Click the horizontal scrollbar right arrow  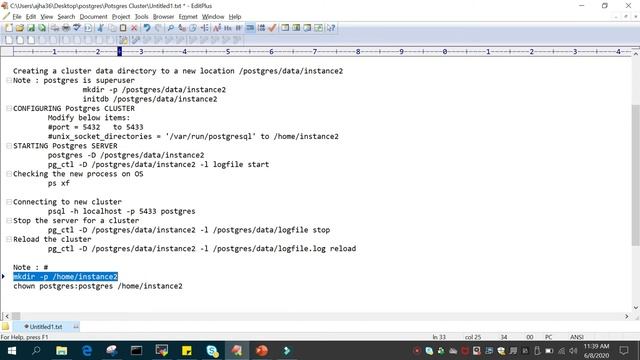tap(627, 316)
